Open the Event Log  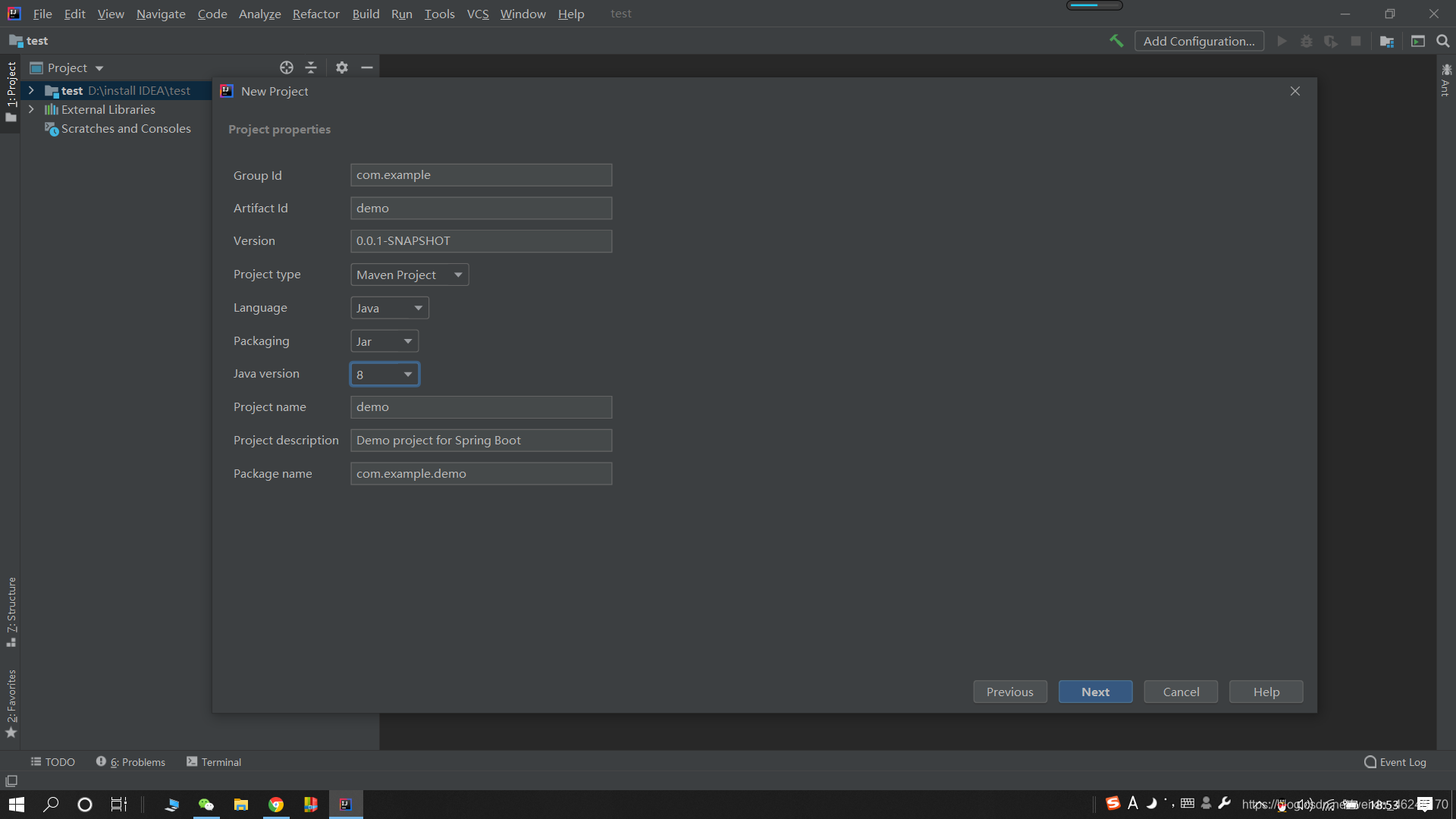pyautogui.click(x=1395, y=761)
